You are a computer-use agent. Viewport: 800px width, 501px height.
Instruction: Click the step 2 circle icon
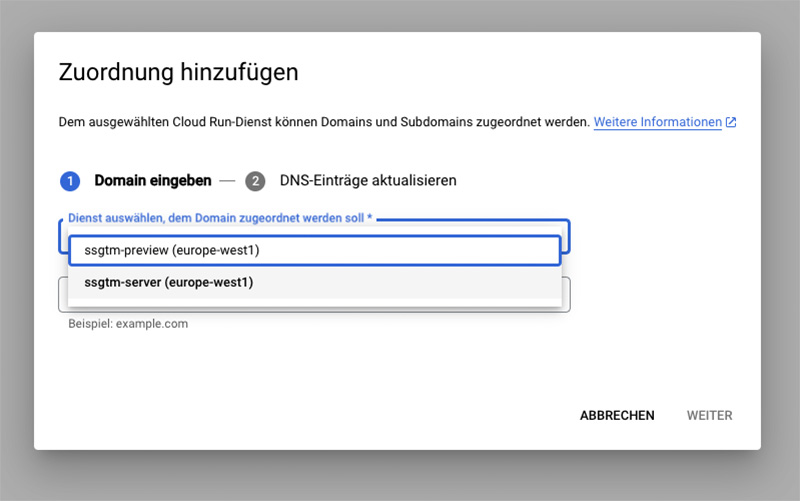255,181
